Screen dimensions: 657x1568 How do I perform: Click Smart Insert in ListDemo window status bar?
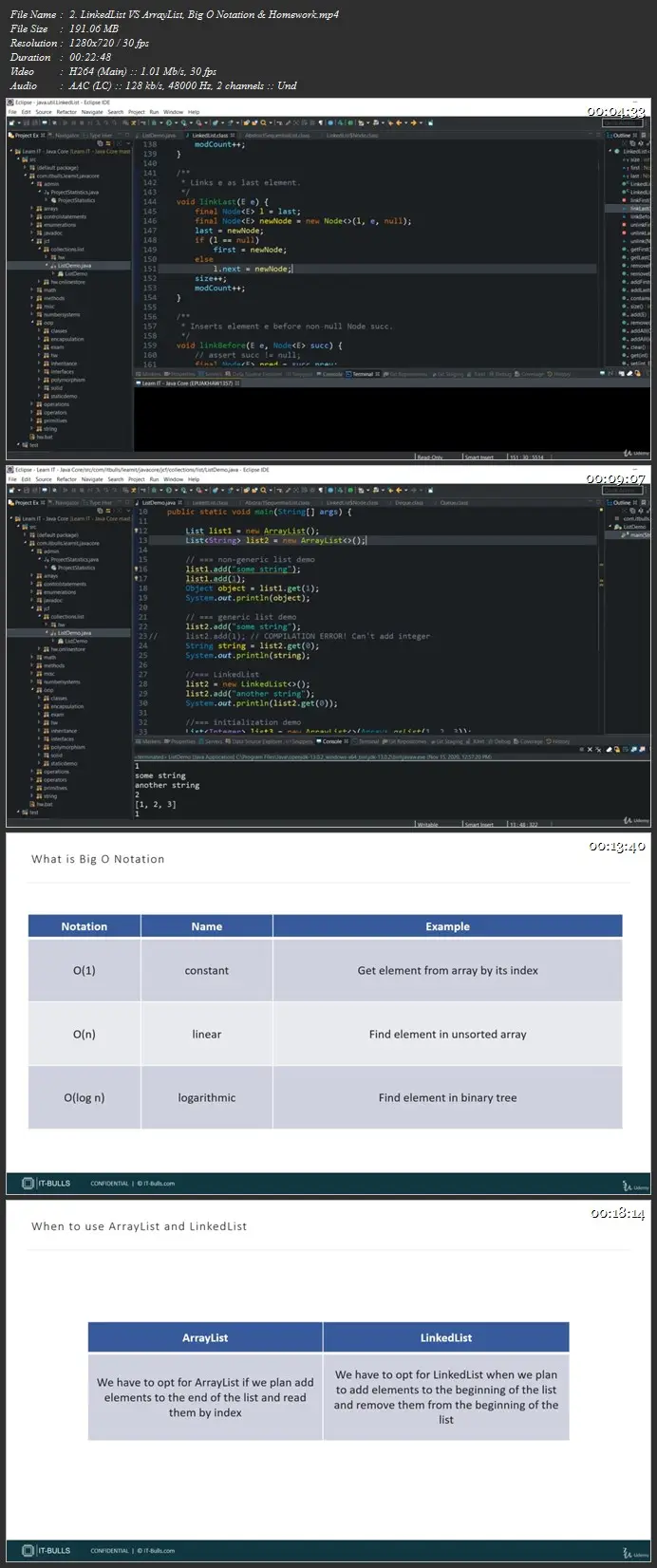click(x=479, y=824)
